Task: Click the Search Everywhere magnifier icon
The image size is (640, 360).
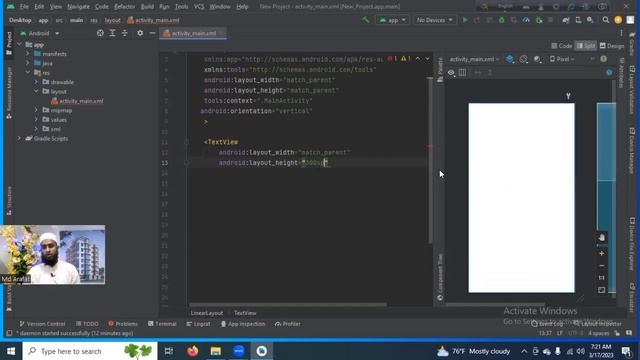Action: click(606, 20)
